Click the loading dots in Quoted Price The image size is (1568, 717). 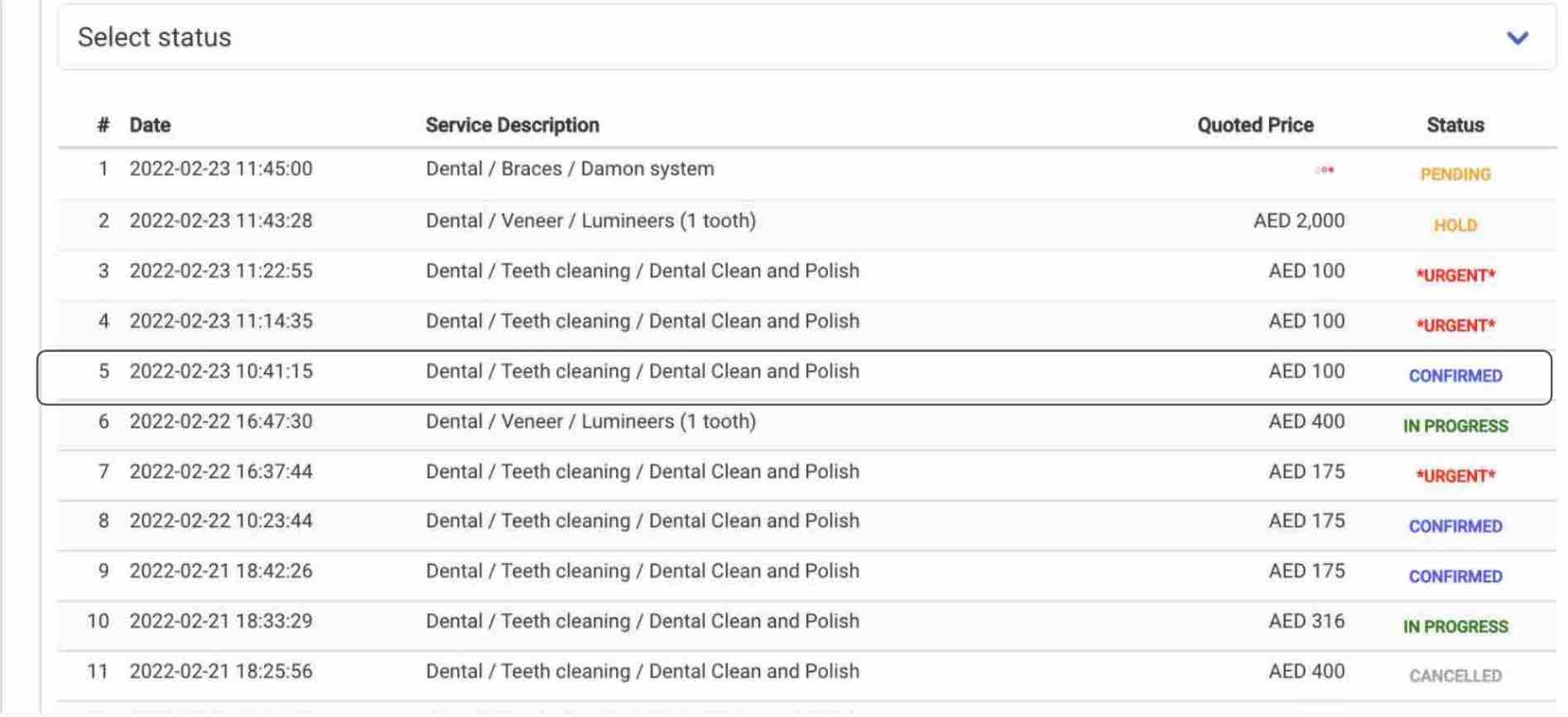pyautogui.click(x=1324, y=170)
